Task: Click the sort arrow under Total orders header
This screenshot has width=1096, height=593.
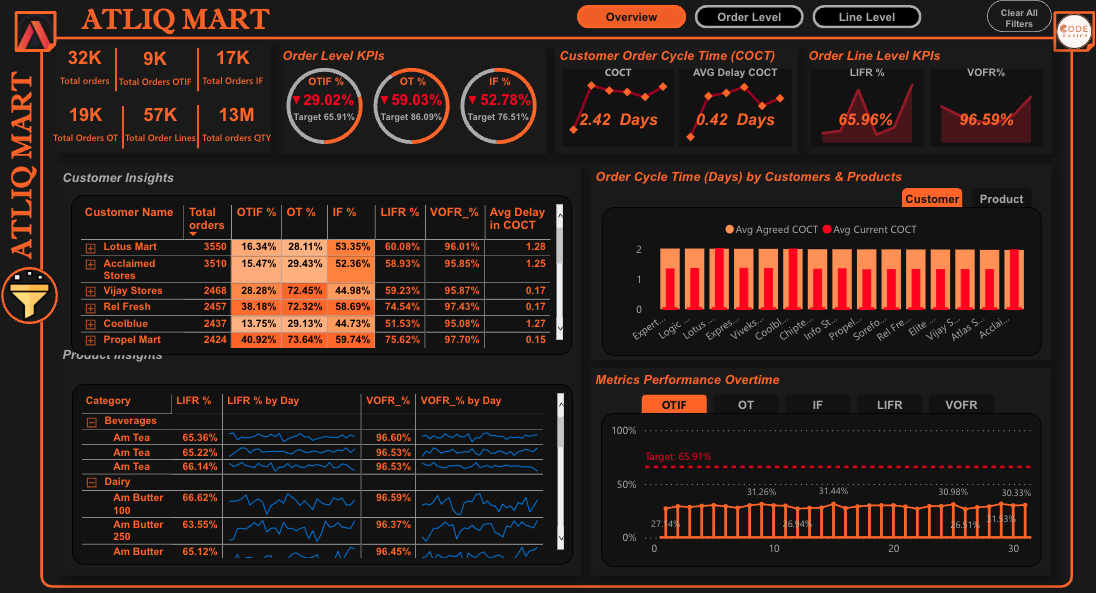Action: 192,233
